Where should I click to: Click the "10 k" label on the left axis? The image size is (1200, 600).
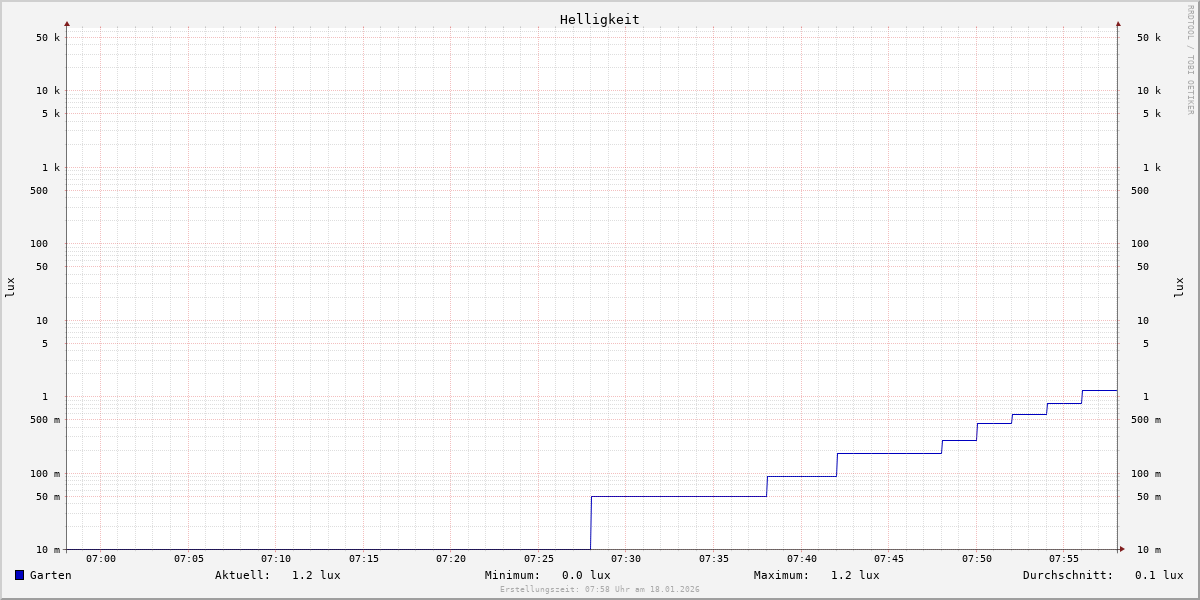[x=48, y=91]
